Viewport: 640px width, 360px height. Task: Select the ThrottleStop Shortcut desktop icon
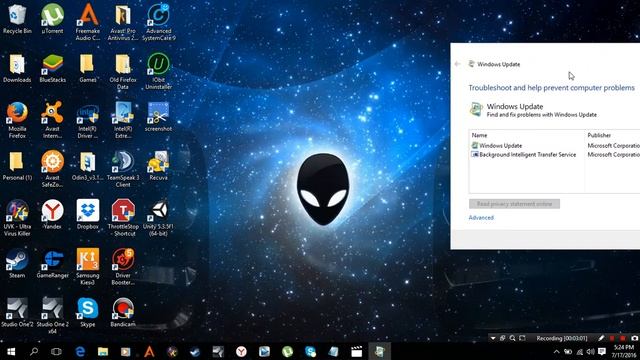[123, 218]
